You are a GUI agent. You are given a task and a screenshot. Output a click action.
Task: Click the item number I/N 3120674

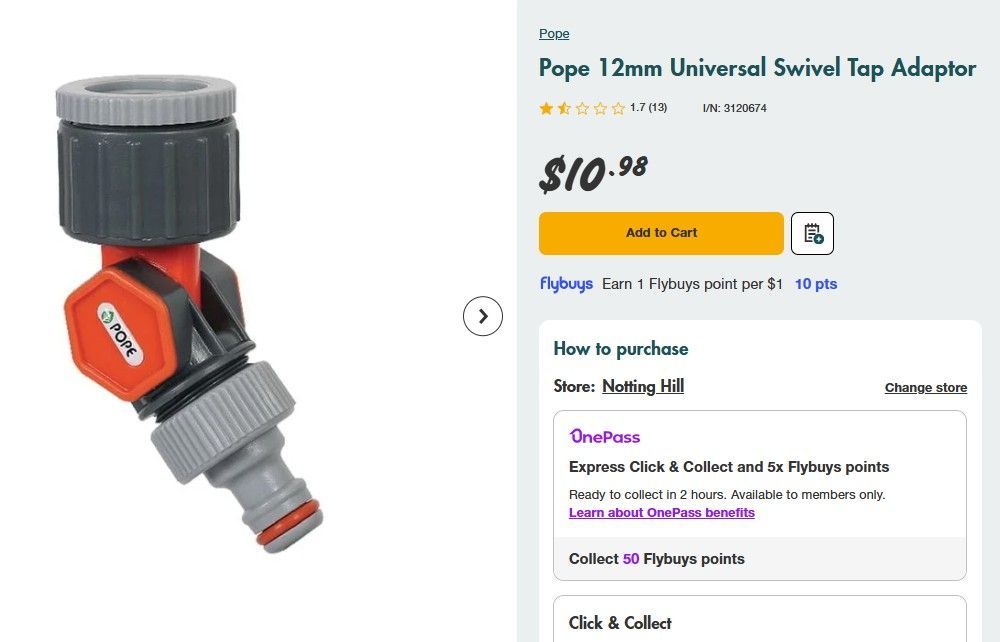735,108
